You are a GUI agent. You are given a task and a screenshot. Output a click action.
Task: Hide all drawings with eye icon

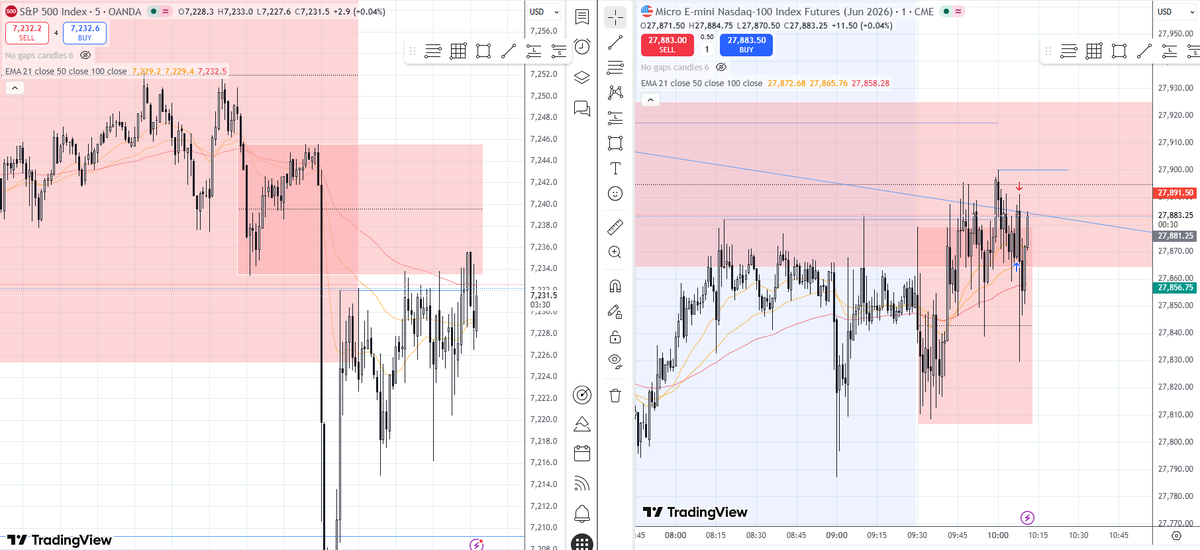click(x=615, y=361)
